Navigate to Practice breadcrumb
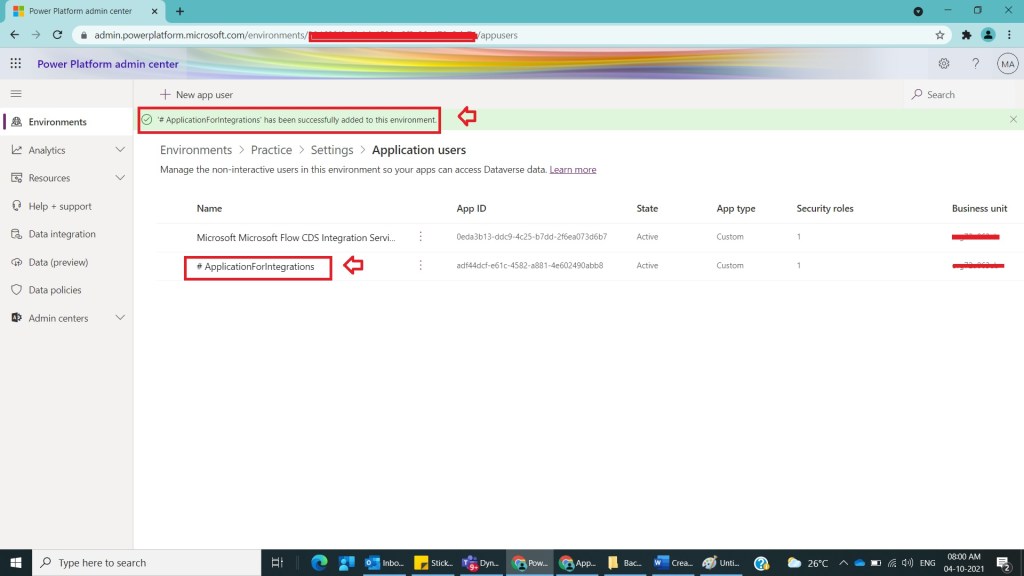The height and width of the screenshot is (576, 1024). [x=271, y=150]
